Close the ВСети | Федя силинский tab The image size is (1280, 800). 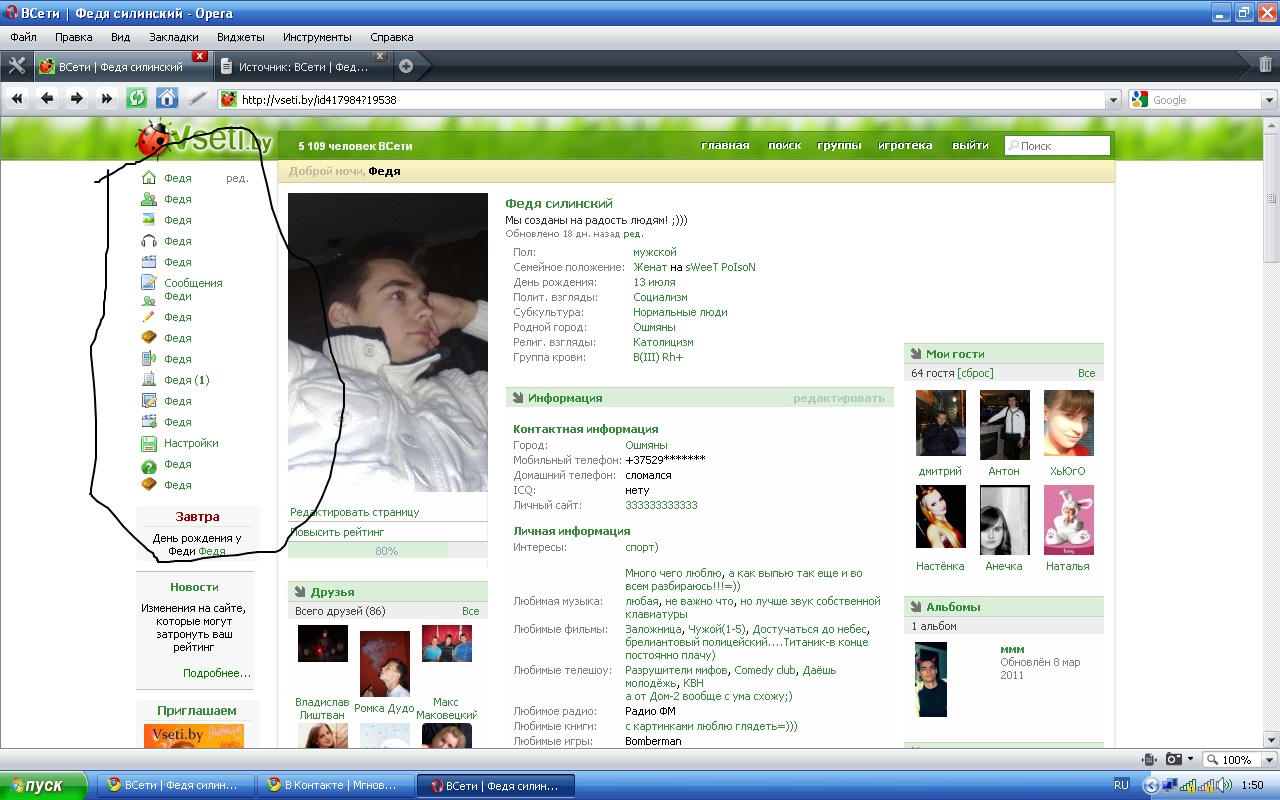pyautogui.click(x=200, y=56)
